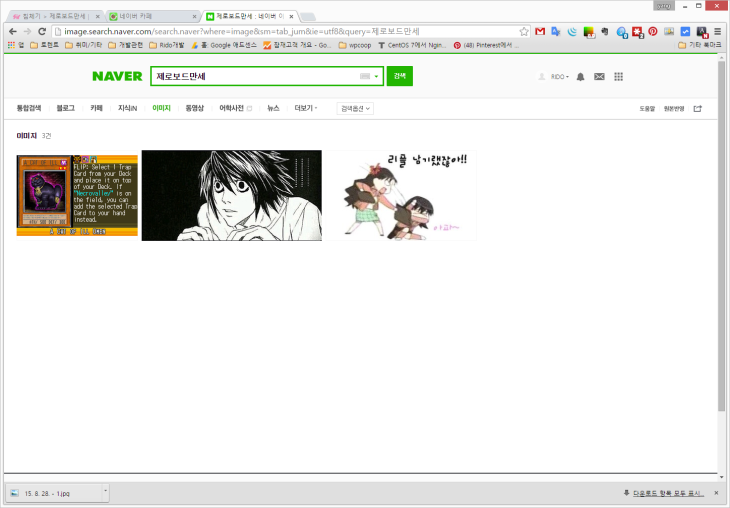
Task: Open the Naver services grid icon
Action: pos(618,77)
